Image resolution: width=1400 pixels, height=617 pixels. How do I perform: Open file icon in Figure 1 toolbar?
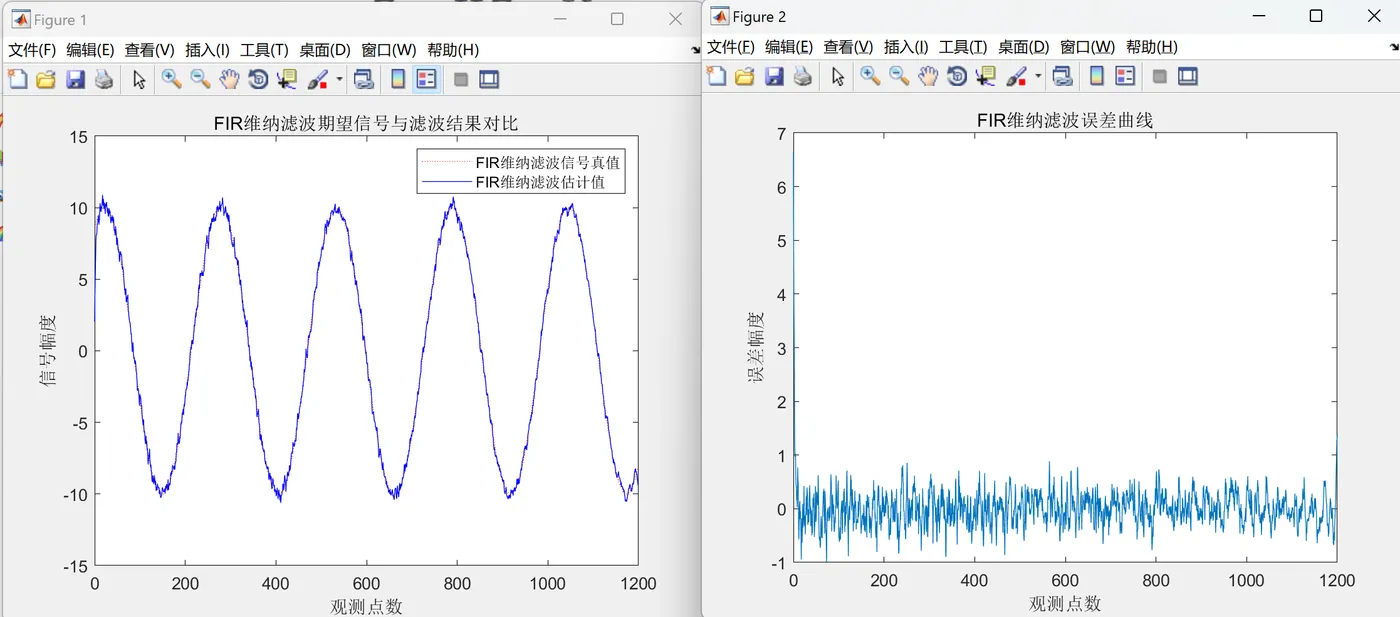coord(45,79)
